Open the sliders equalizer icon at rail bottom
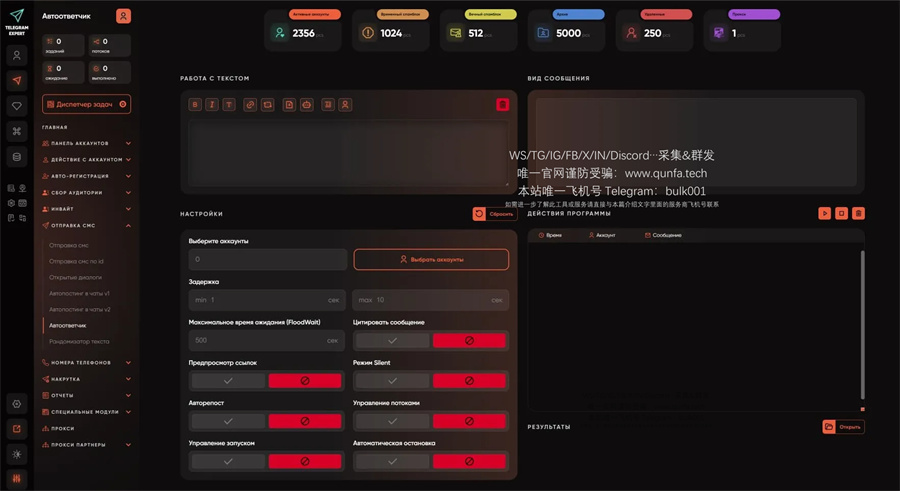Viewport: 900px width, 491px height. [17, 478]
